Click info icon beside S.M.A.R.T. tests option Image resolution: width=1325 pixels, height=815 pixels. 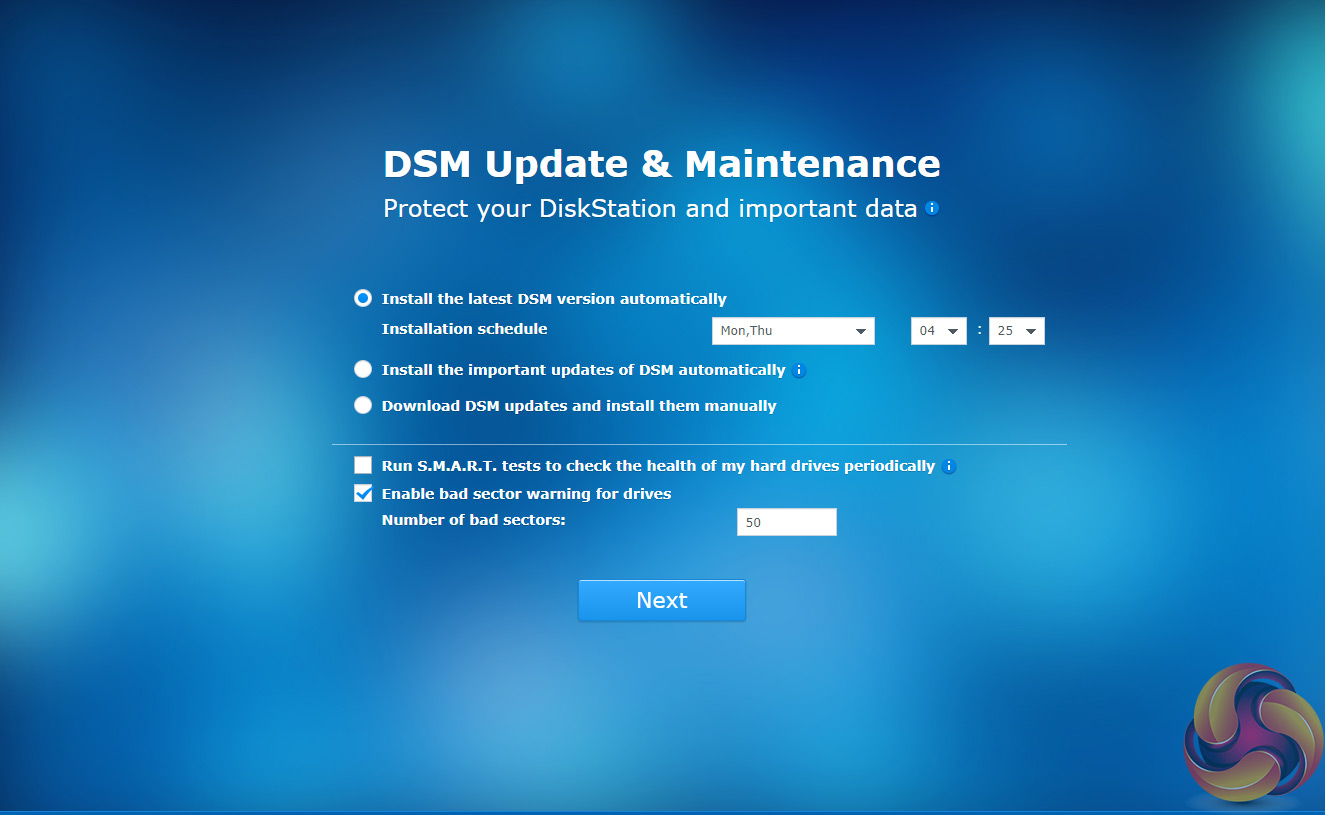pos(949,466)
